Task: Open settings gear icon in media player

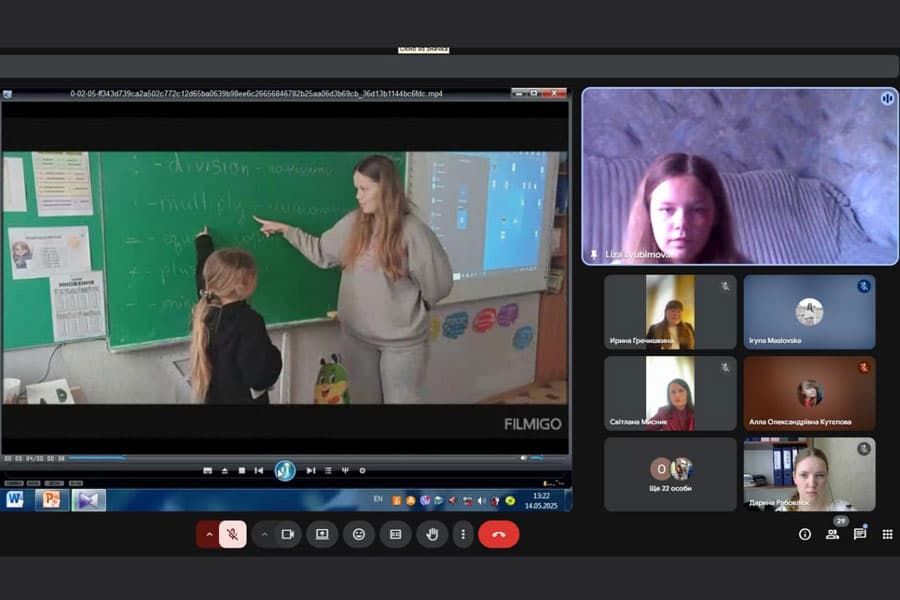Action: pos(362,470)
